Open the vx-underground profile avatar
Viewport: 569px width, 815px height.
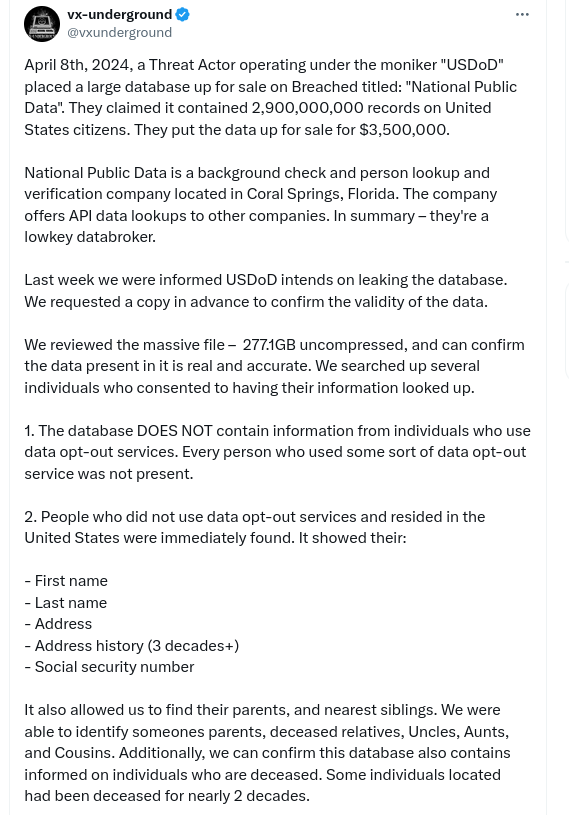42,24
